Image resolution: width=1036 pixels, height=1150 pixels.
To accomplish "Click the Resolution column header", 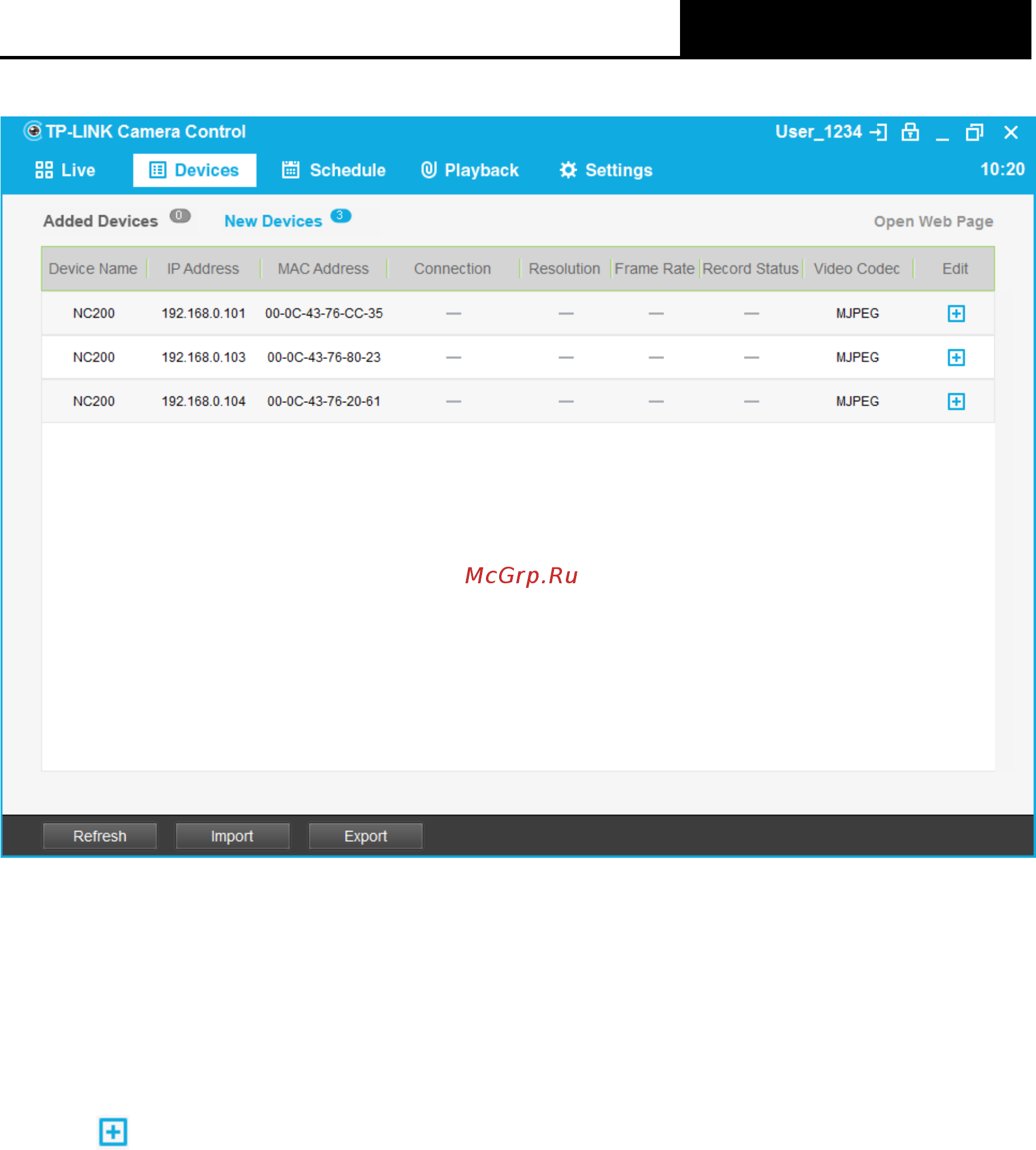I will (564, 269).
